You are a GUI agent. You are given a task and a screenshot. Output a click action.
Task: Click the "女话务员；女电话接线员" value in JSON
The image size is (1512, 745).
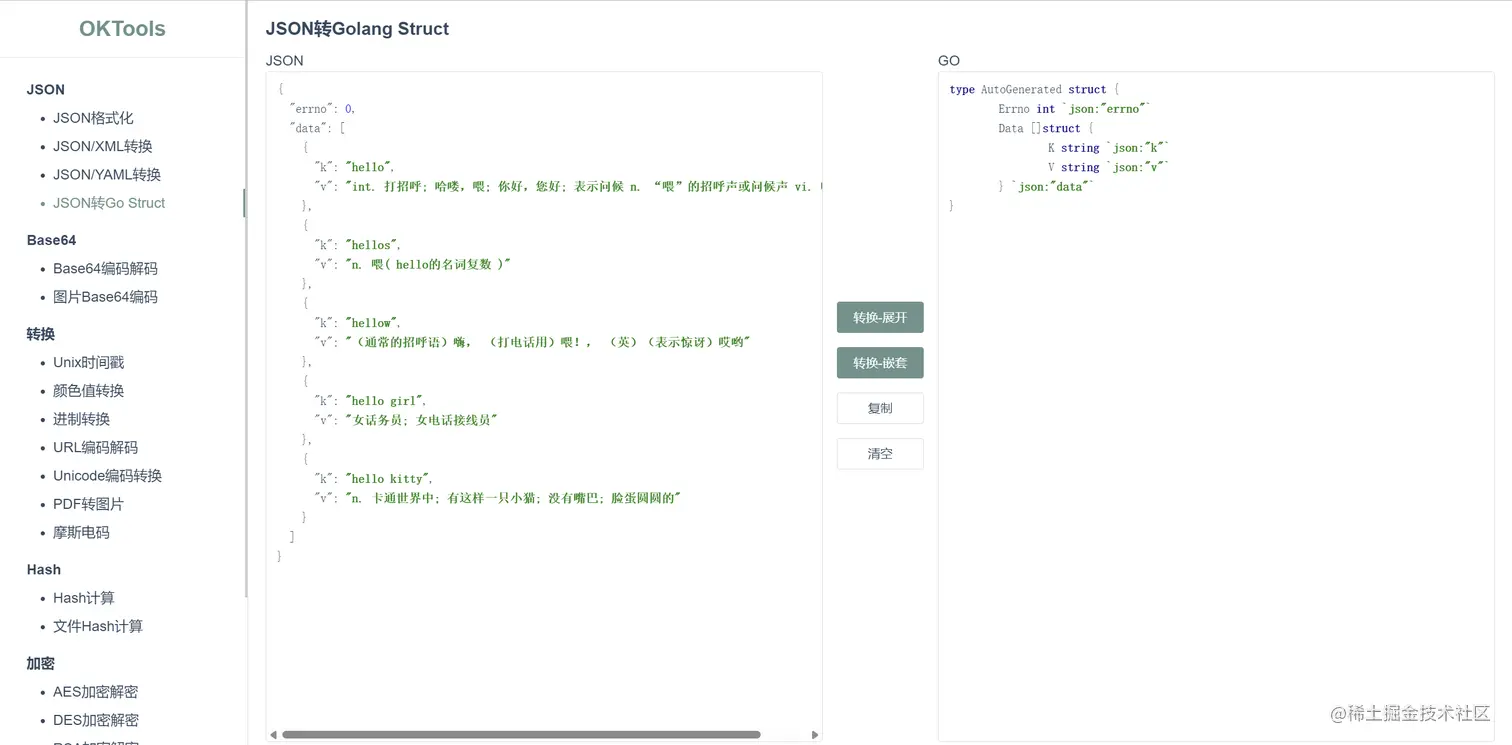point(421,420)
